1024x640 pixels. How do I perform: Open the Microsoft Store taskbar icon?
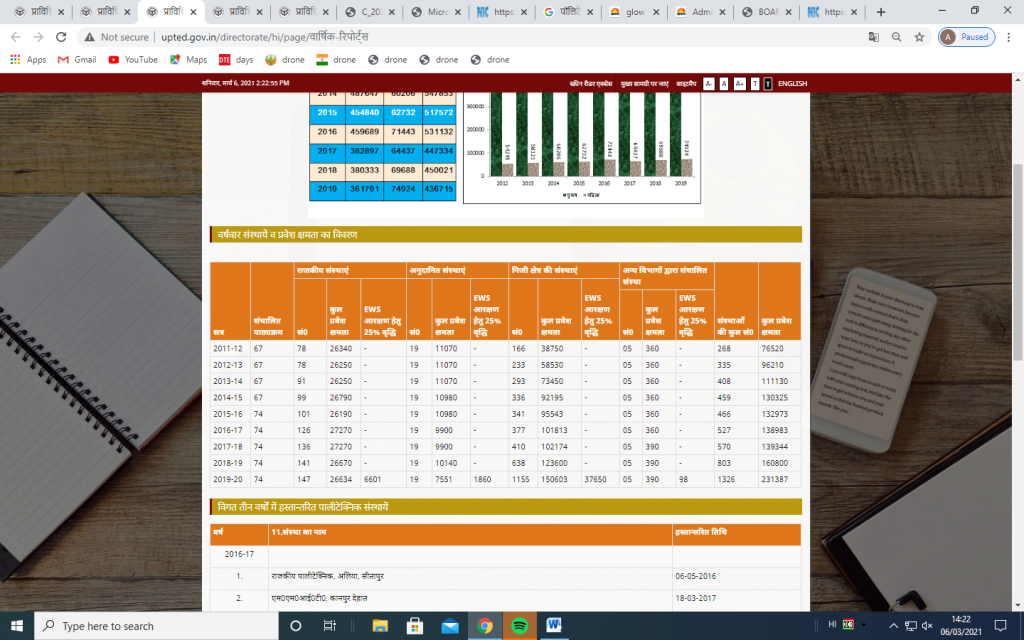pos(414,626)
